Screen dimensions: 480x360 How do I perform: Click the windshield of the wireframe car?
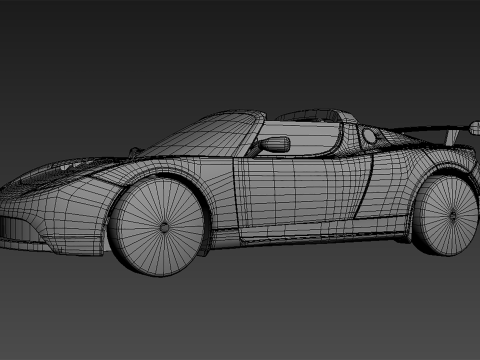(203, 135)
